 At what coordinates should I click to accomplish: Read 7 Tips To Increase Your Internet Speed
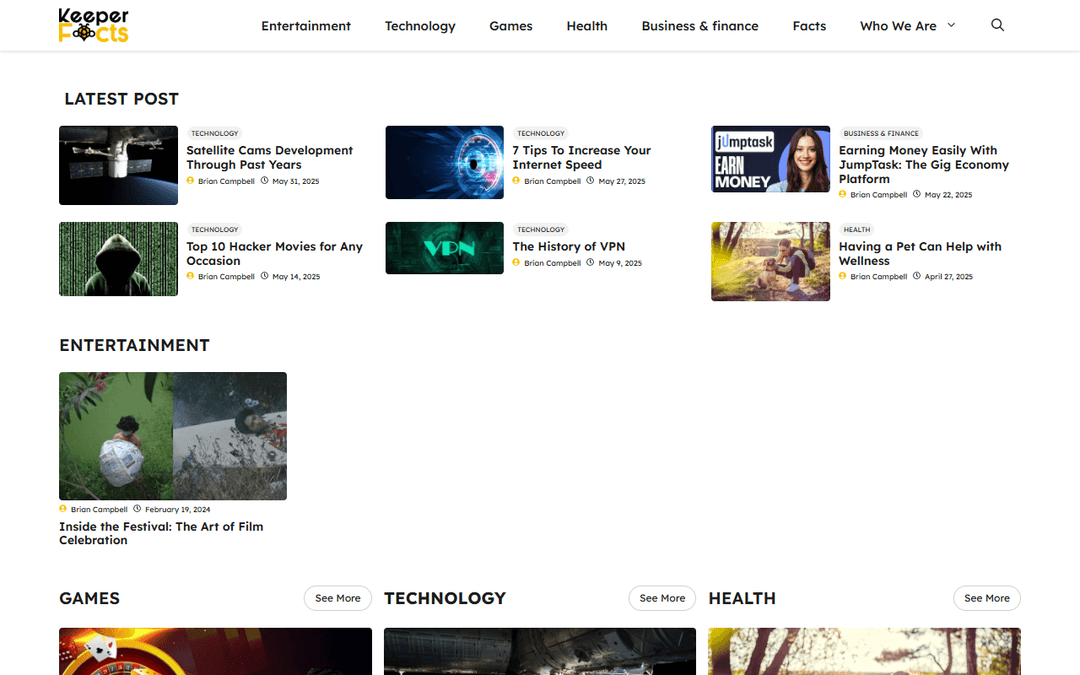(581, 158)
